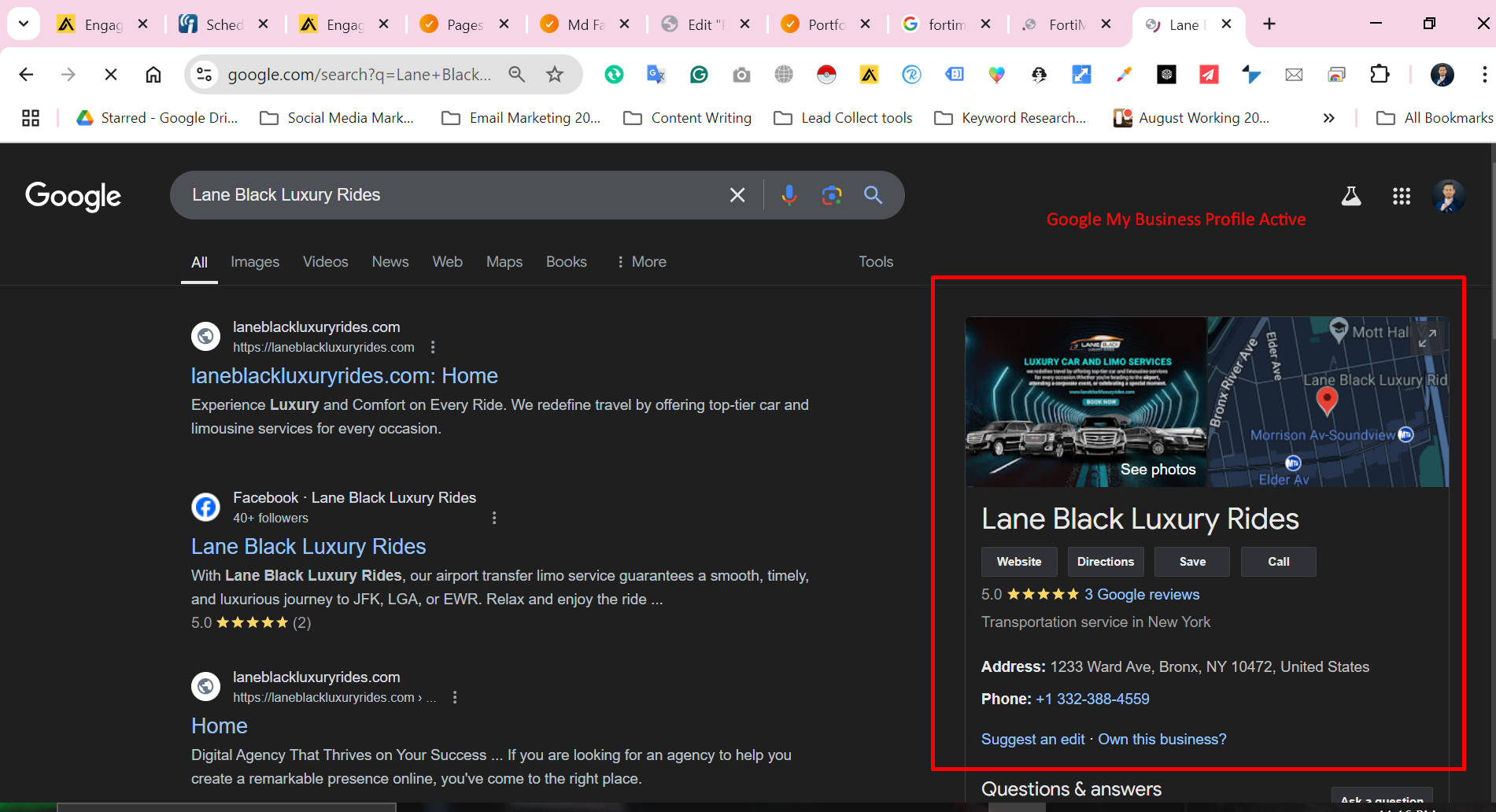This screenshot has width=1496, height=812.
Task: Click the voice search microphone icon
Action: pyautogui.click(x=789, y=195)
